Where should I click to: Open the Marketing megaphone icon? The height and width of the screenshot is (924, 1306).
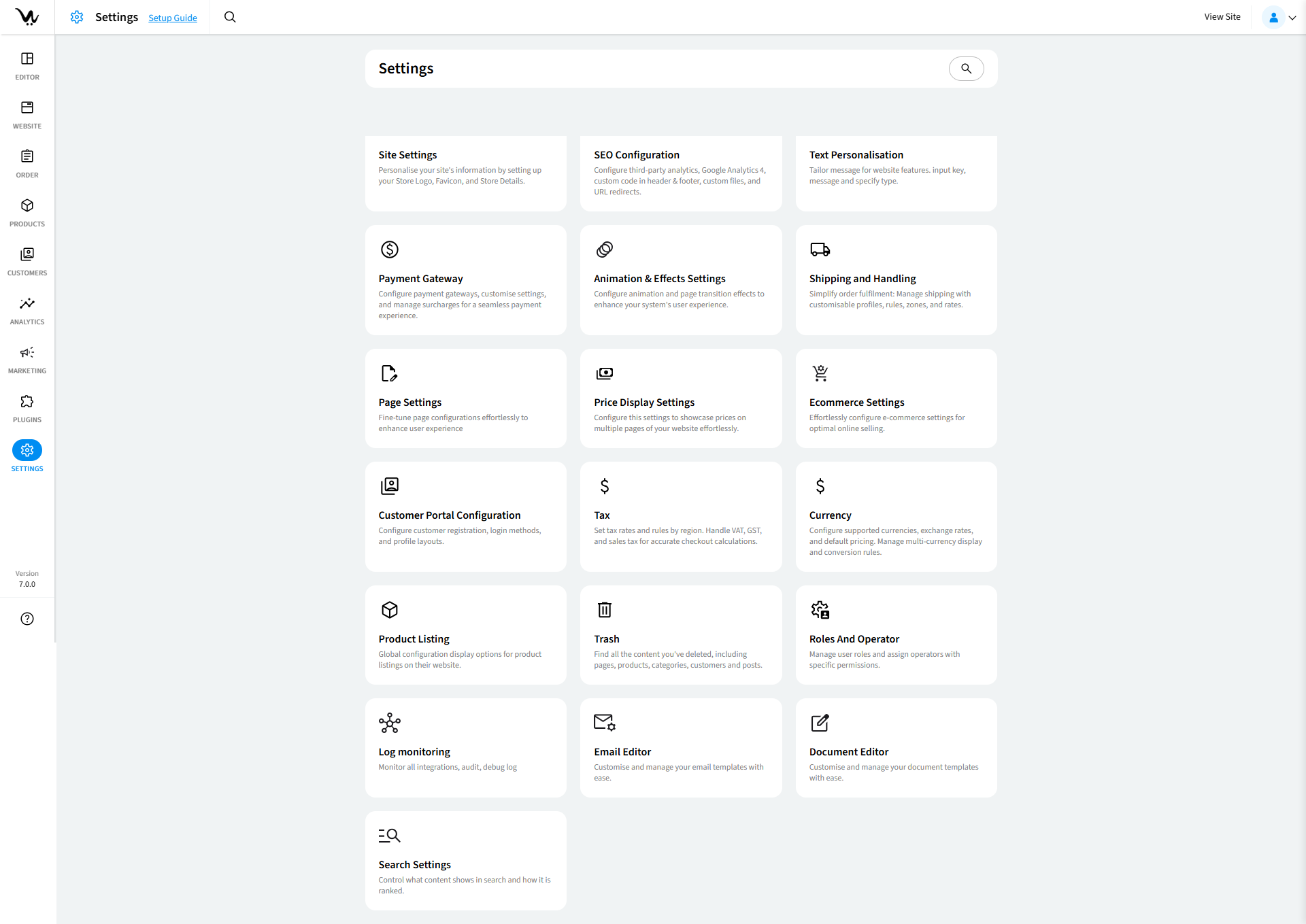click(27, 358)
